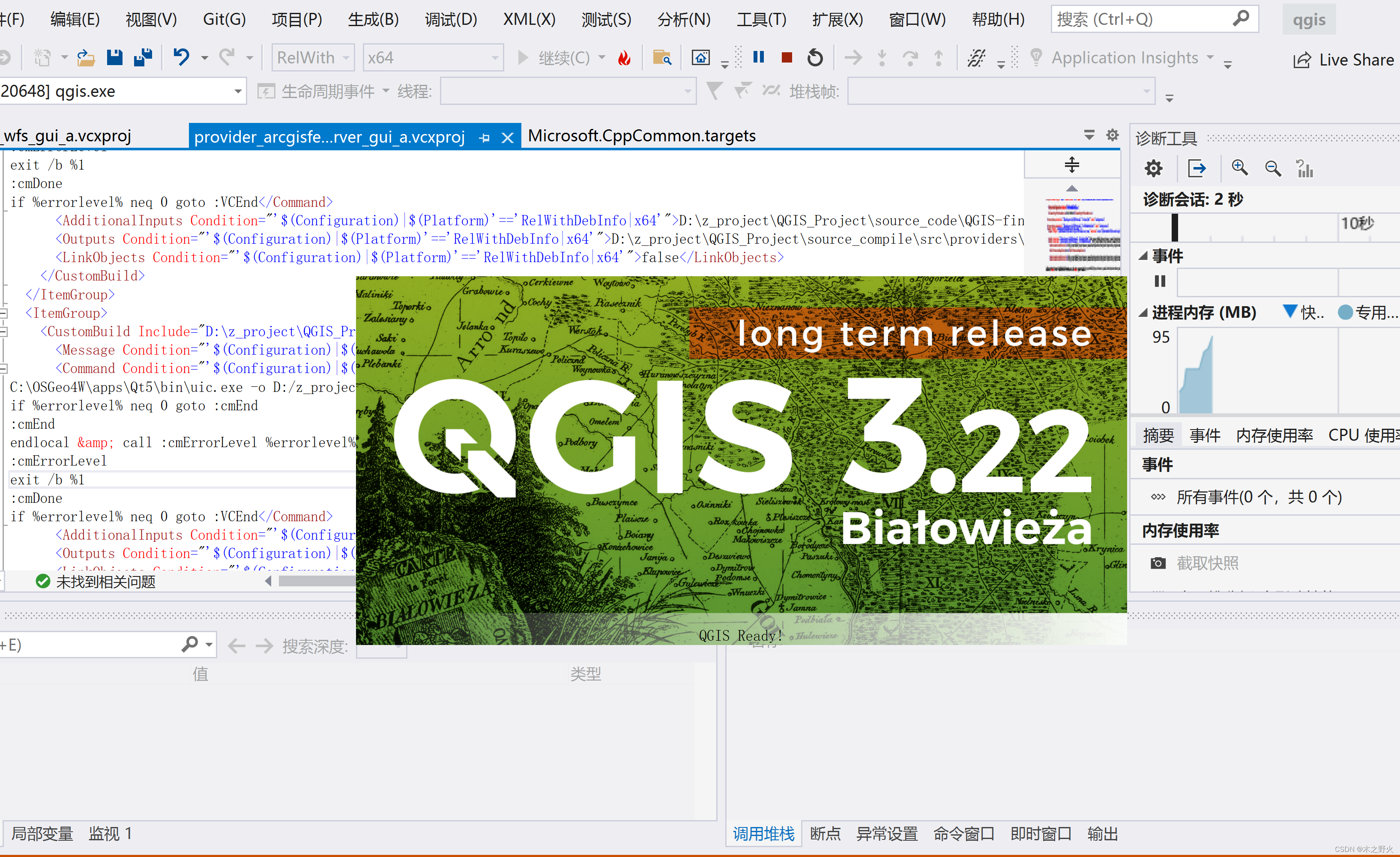Open file with the folder icon
The height and width of the screenshot is (857, 1400).
click(x=86, y=57)
